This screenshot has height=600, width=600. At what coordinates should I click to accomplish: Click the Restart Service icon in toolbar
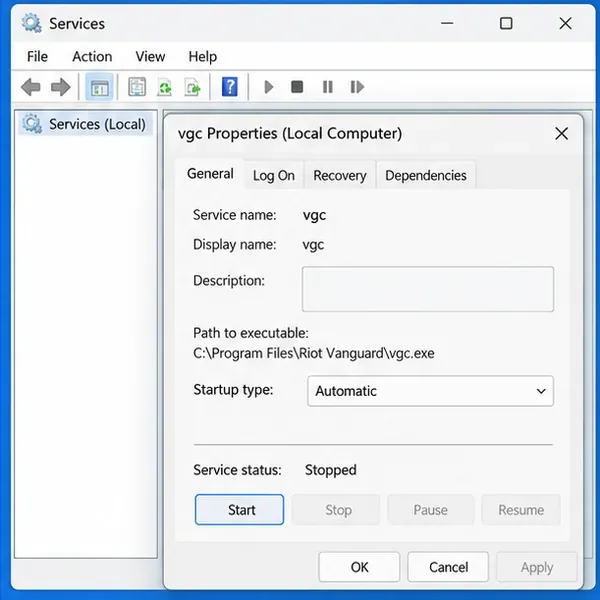(x=357, y=87)
